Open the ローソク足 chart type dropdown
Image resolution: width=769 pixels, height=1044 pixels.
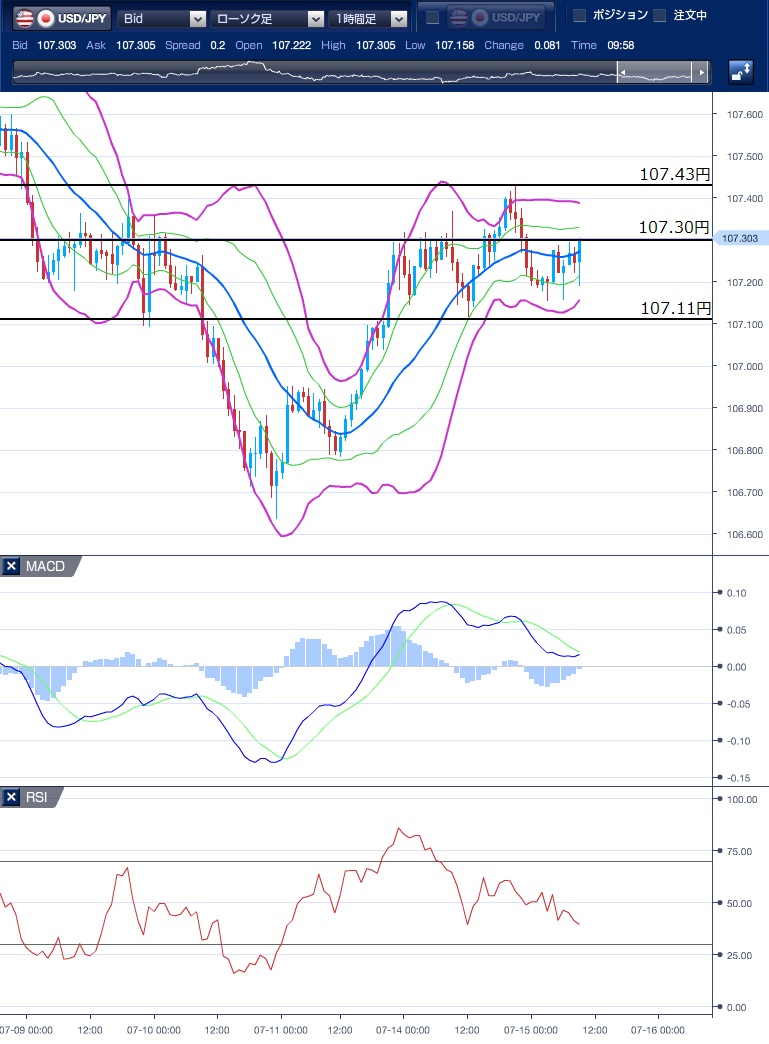click(x=268, y=18)
